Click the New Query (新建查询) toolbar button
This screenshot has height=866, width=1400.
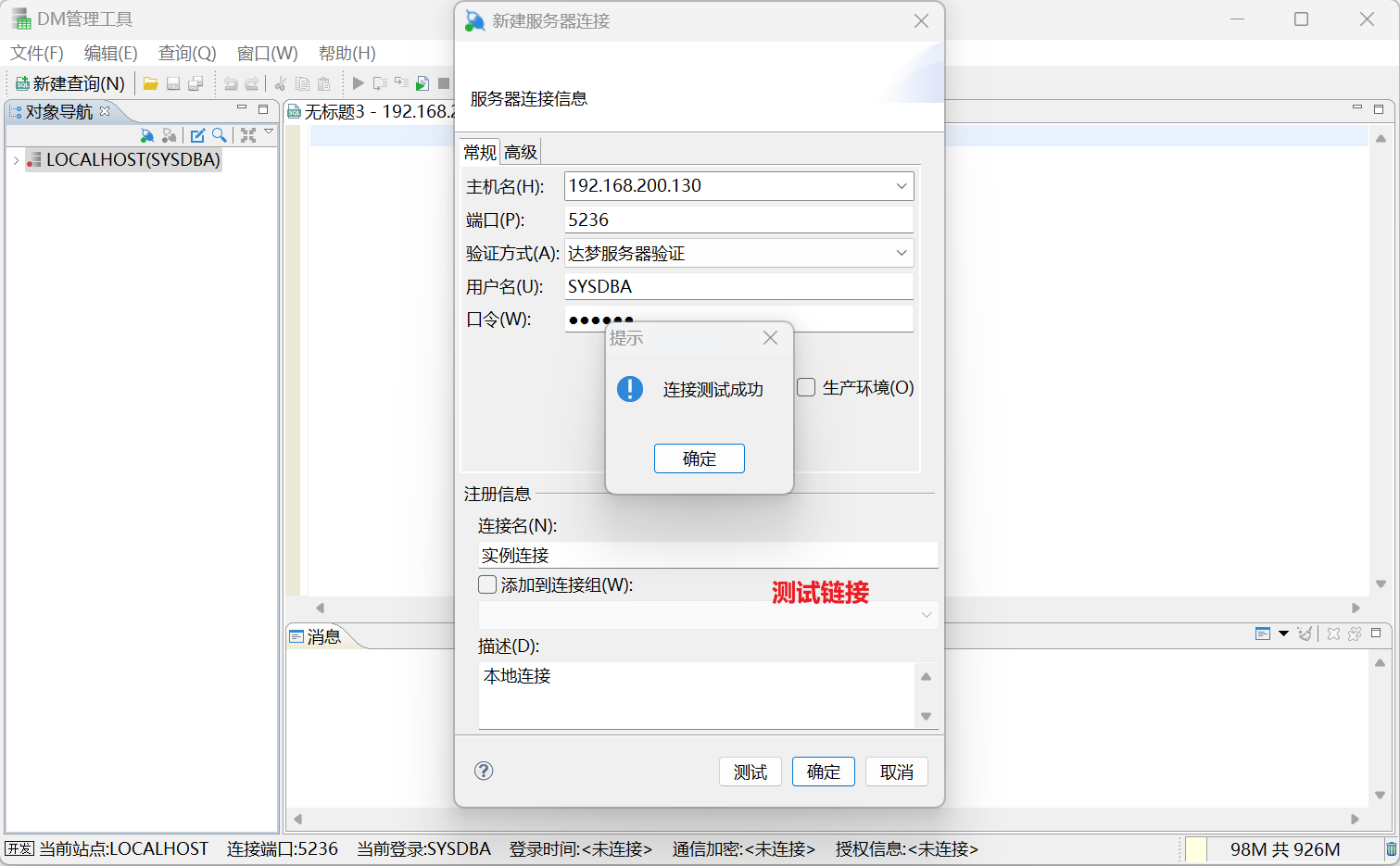[70, 83]
